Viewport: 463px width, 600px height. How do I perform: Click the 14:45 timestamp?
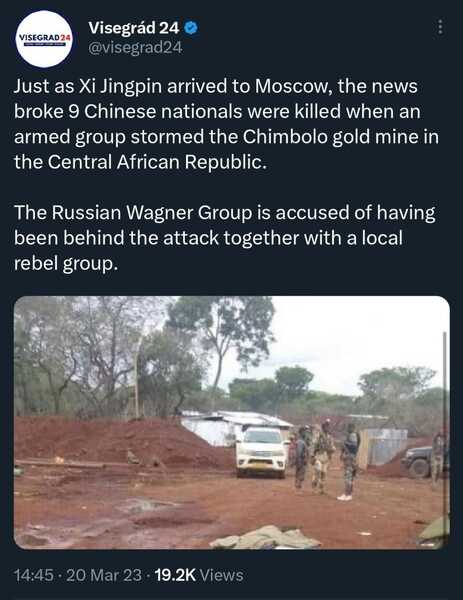33,575
